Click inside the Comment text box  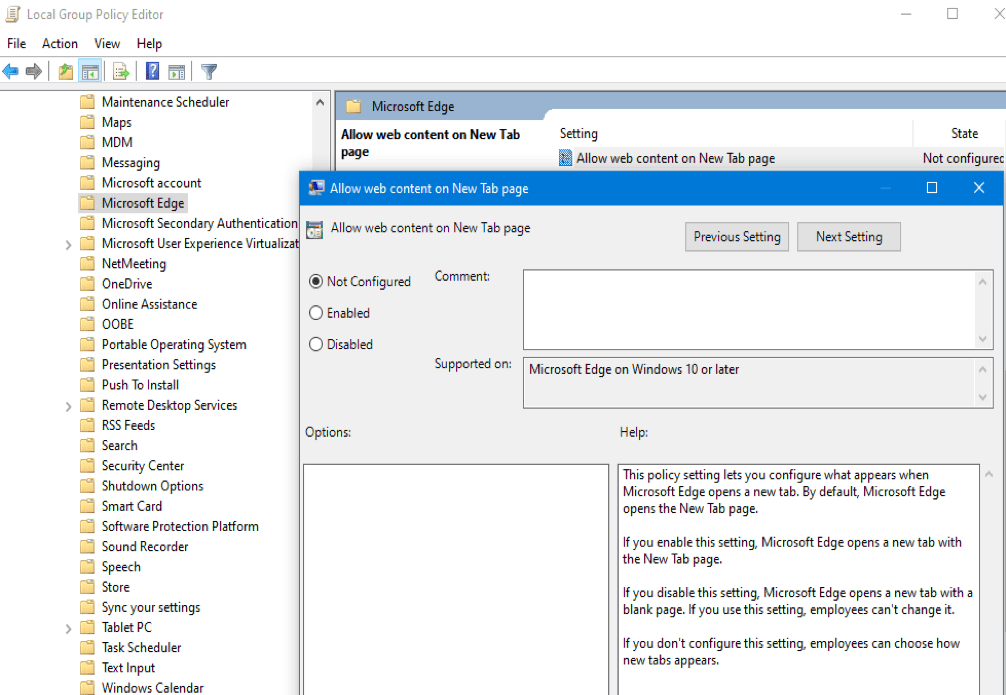click(749, 309)
